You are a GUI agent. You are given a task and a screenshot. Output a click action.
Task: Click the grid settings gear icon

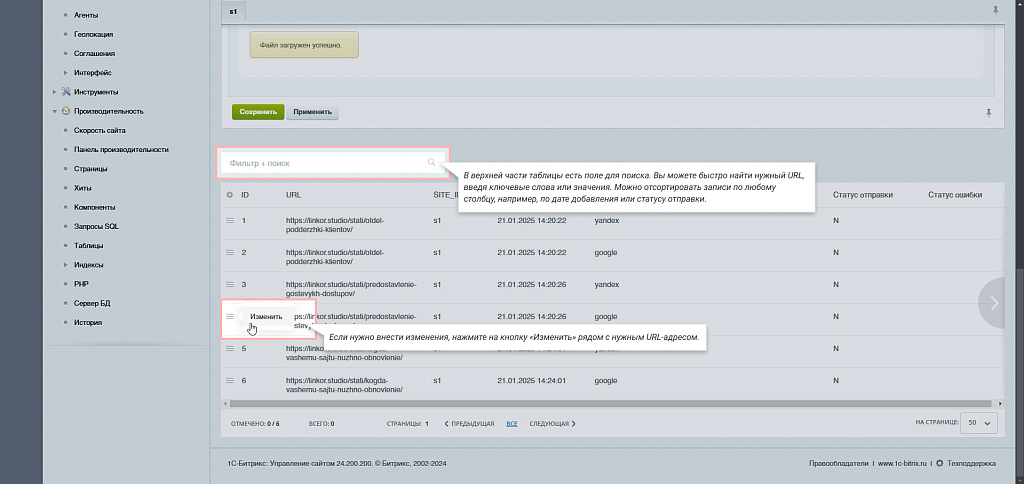click(x=230, y=195)
